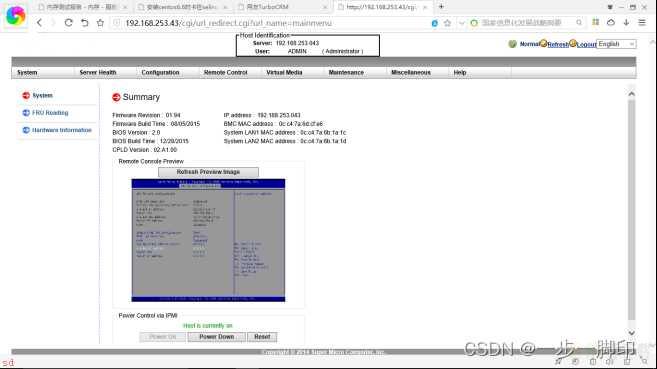Click the disabled Power On button
The height and width of the screenshot is (369, 657).
click(163, 337)
